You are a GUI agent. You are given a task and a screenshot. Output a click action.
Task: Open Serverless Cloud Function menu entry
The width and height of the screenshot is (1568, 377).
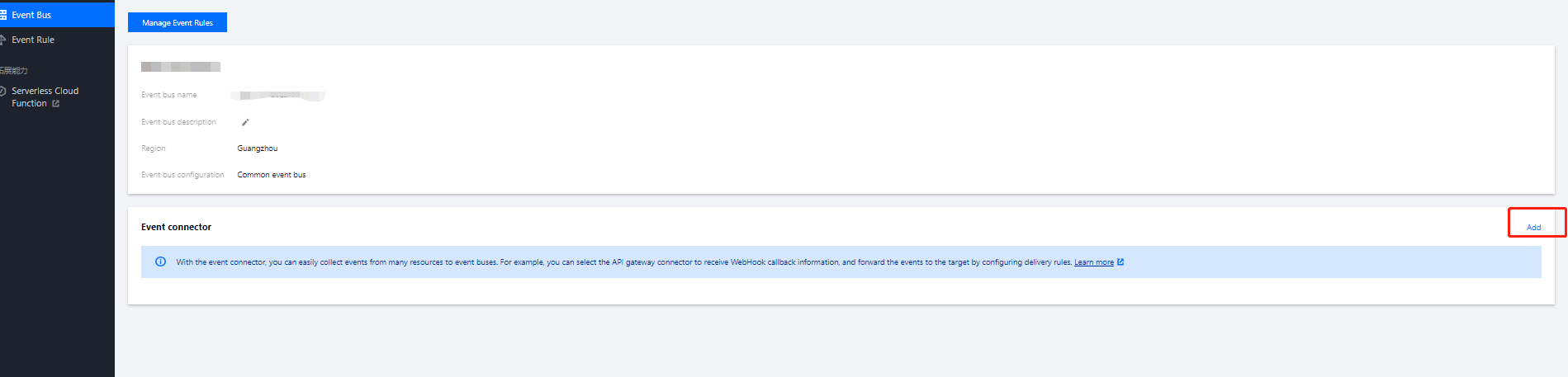click(x=45, y=92)
